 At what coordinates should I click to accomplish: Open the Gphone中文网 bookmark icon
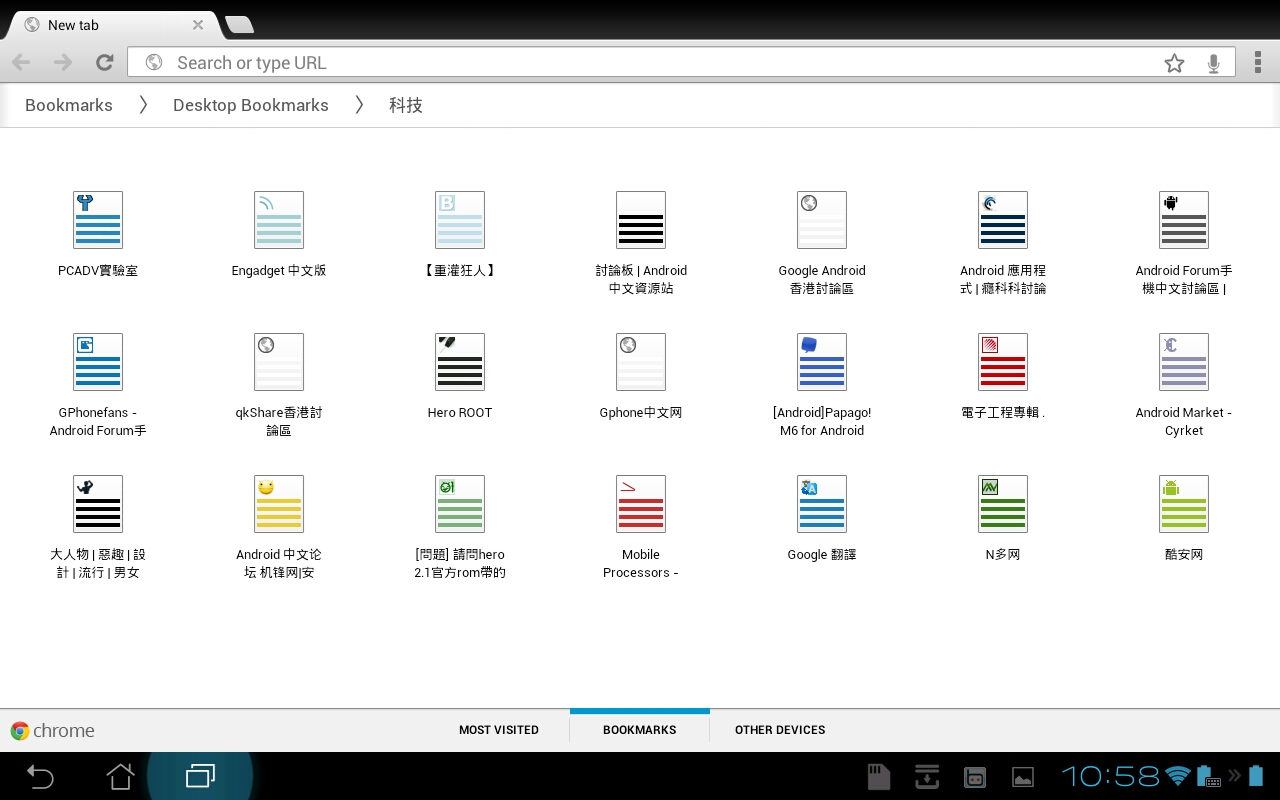pyautogui.click(x=641, y=362)
